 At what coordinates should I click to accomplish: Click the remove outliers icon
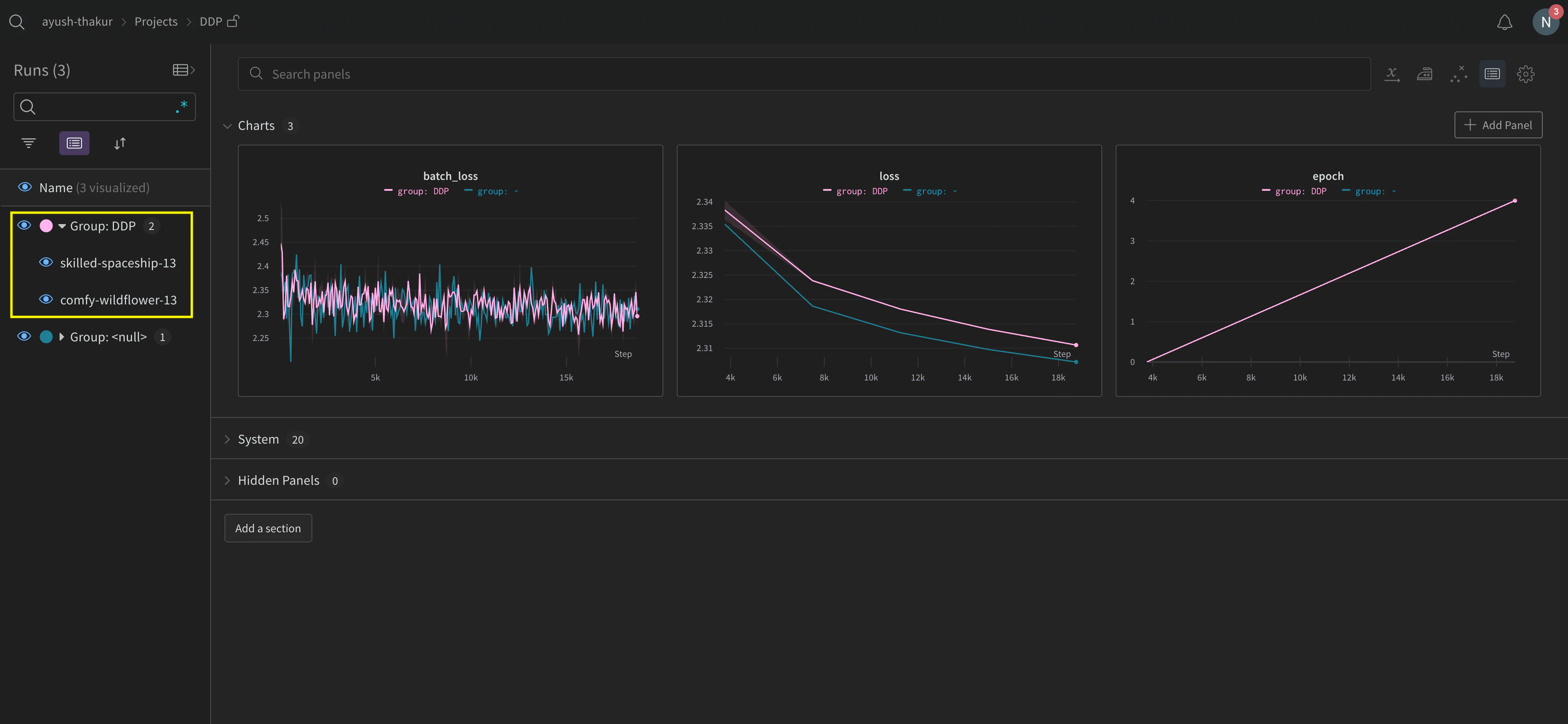(x=1458, y=74)
